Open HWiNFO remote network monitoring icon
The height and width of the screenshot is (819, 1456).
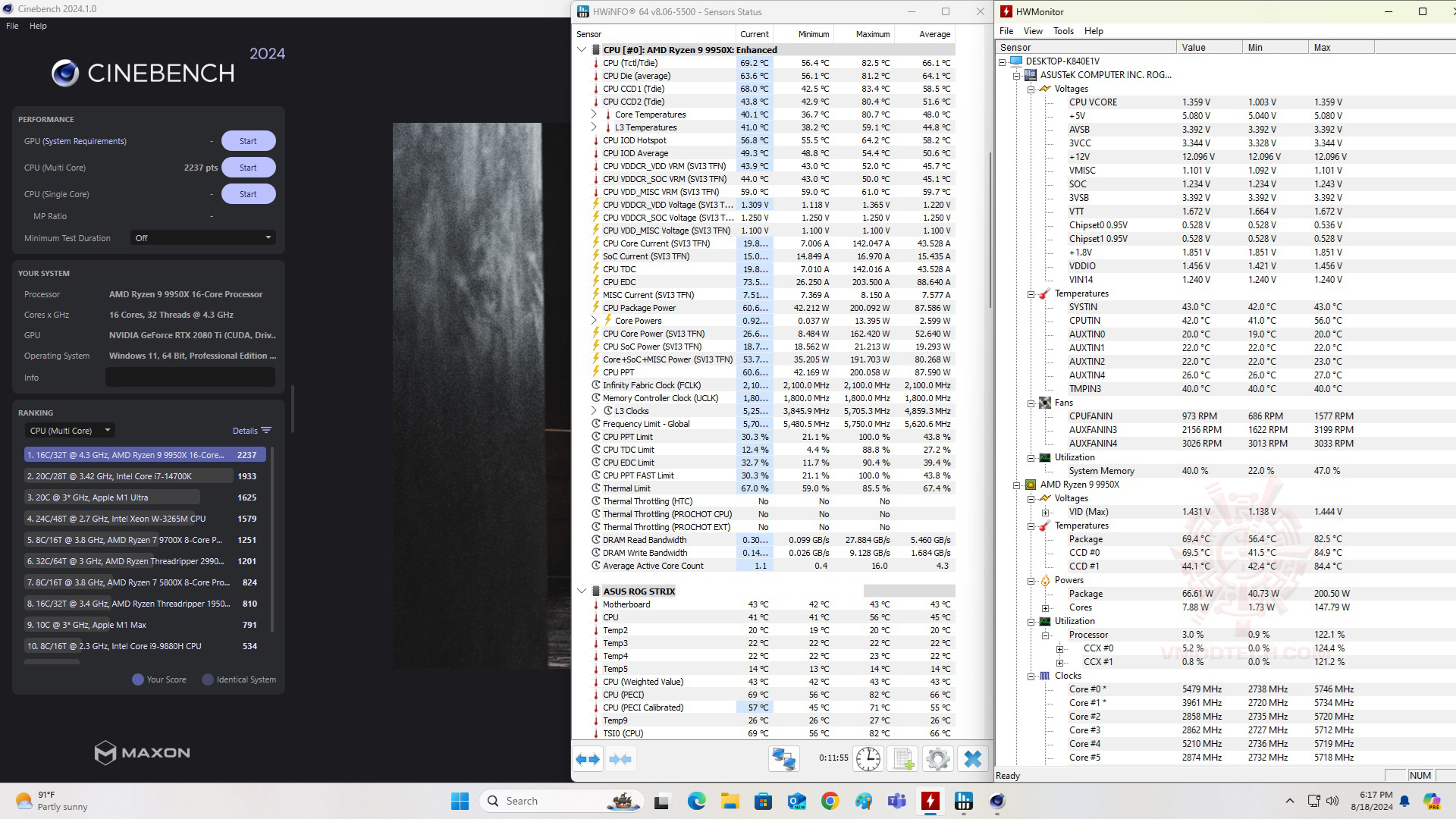pyautogui.click(x=783, y=759)
